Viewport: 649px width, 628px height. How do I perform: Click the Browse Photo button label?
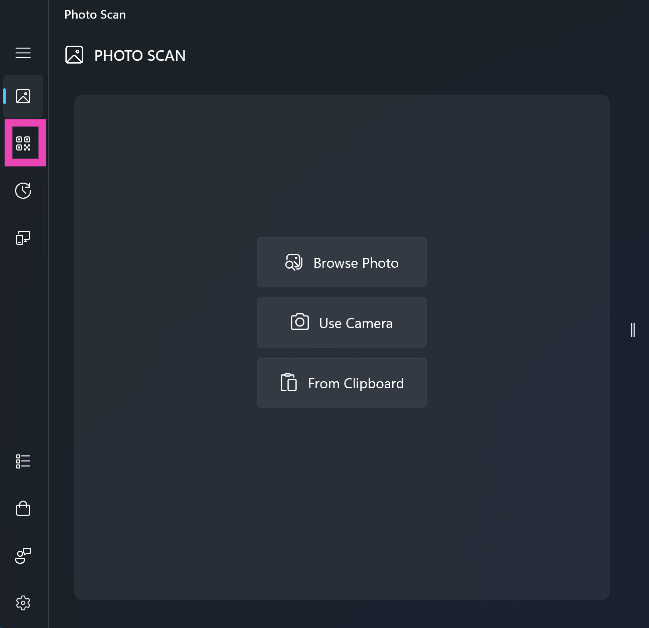tap(355, 263)
